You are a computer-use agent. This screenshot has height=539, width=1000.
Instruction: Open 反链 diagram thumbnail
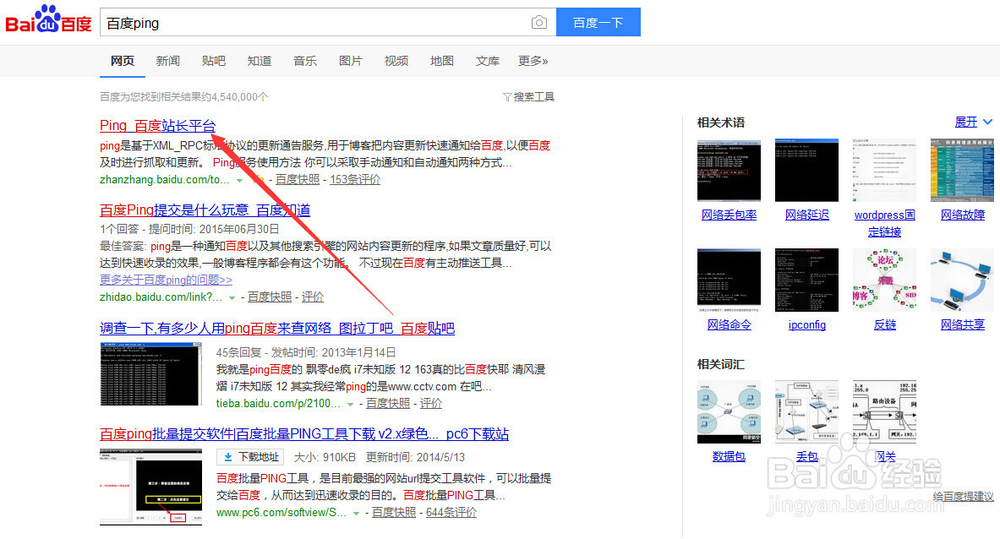[885, 281]
